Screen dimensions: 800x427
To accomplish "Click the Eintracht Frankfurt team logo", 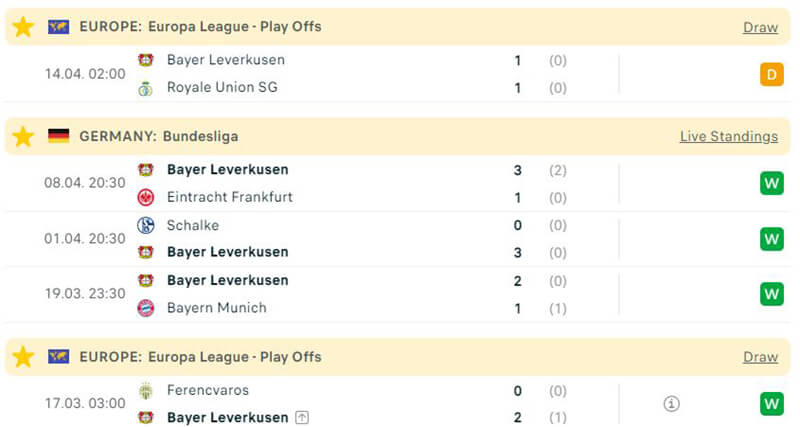I will (146, 197).
